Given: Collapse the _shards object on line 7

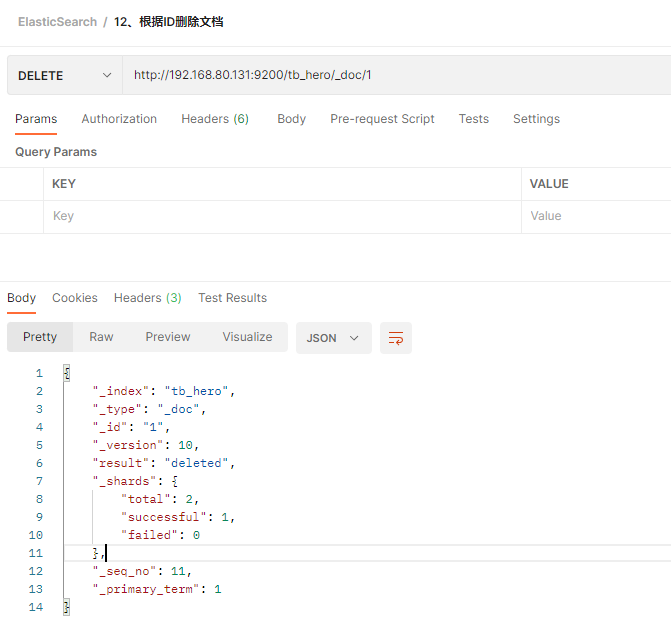Looking at the screenshot, I should (175, 481).
